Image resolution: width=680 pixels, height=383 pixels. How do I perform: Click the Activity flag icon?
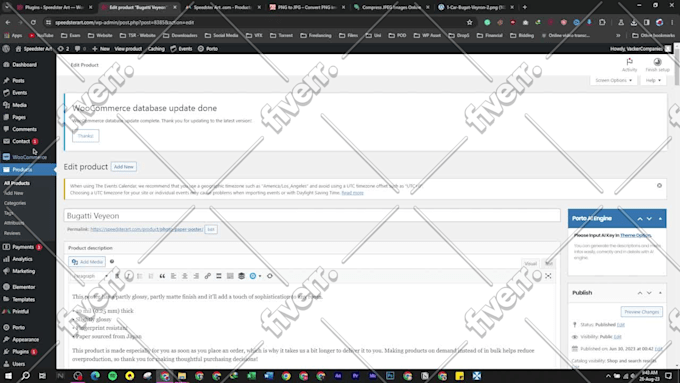[x=629, y=62]
